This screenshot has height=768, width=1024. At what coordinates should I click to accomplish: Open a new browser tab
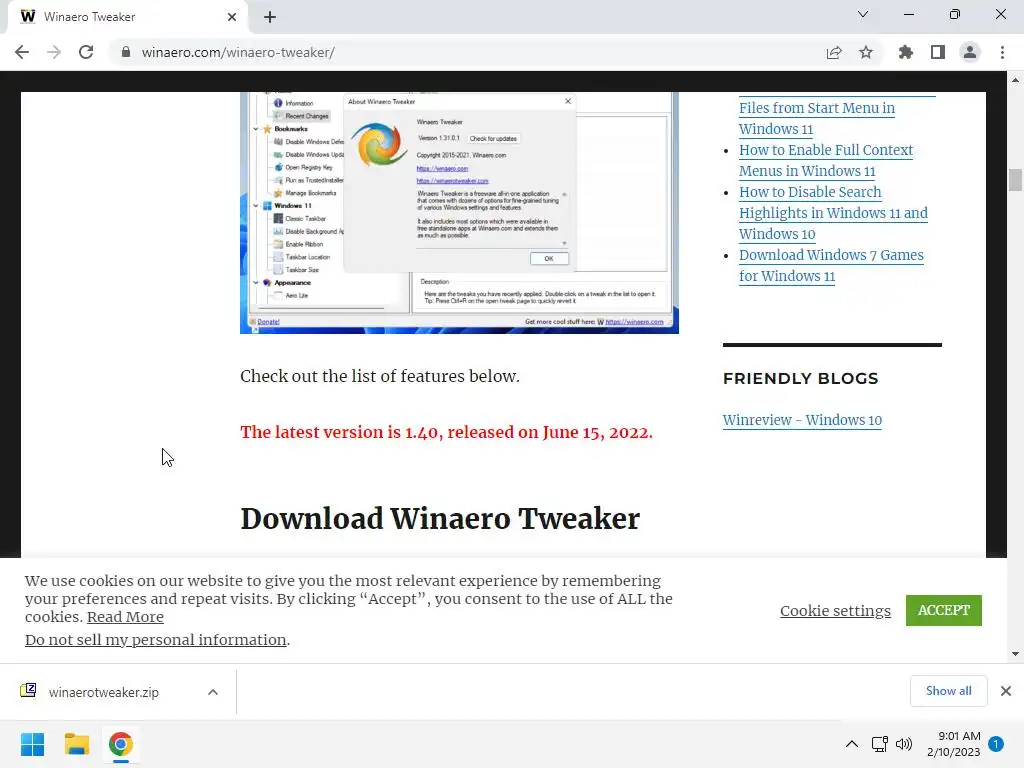pos(270,17)
